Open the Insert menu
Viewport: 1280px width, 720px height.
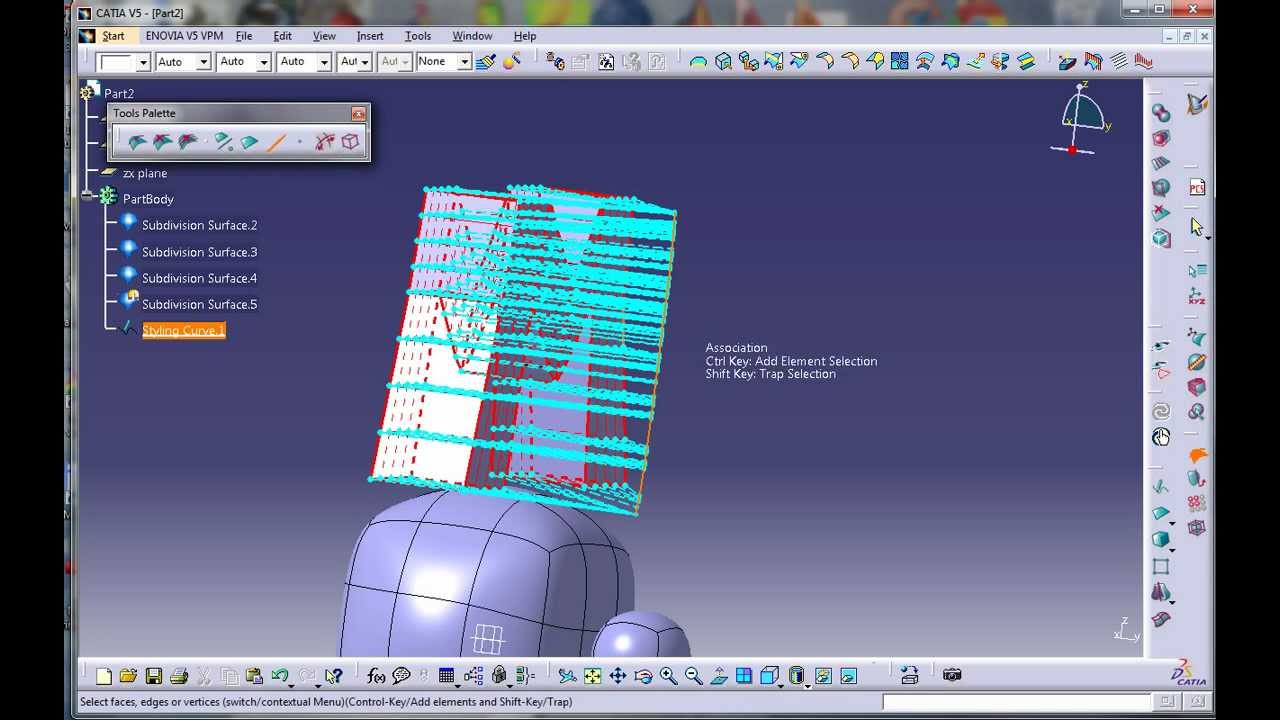[370, 36]
